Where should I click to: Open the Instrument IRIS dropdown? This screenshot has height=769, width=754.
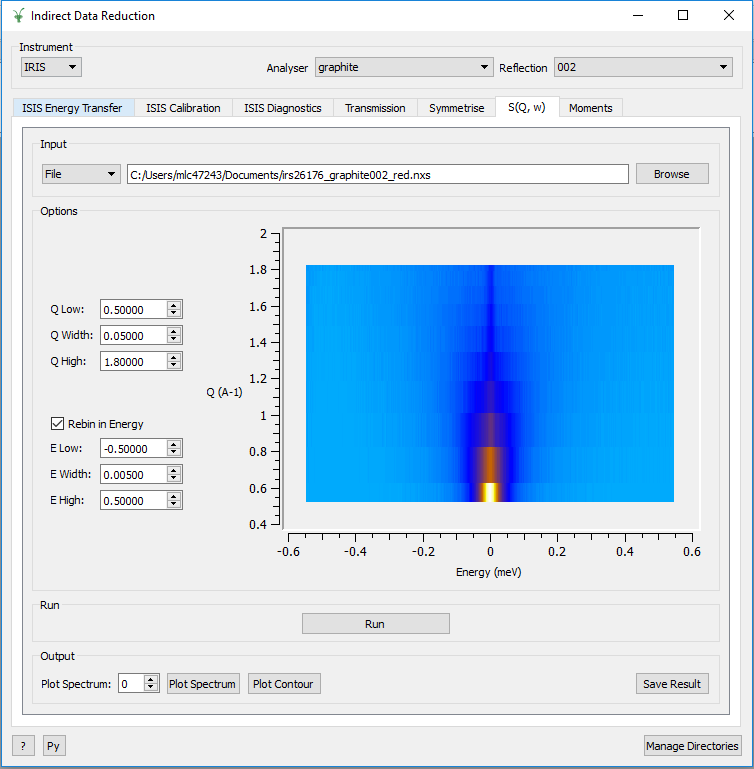pos(51,67)
